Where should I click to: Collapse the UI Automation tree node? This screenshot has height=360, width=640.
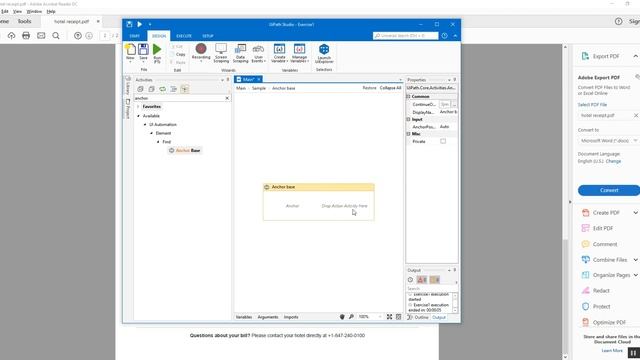pos(145,124)
